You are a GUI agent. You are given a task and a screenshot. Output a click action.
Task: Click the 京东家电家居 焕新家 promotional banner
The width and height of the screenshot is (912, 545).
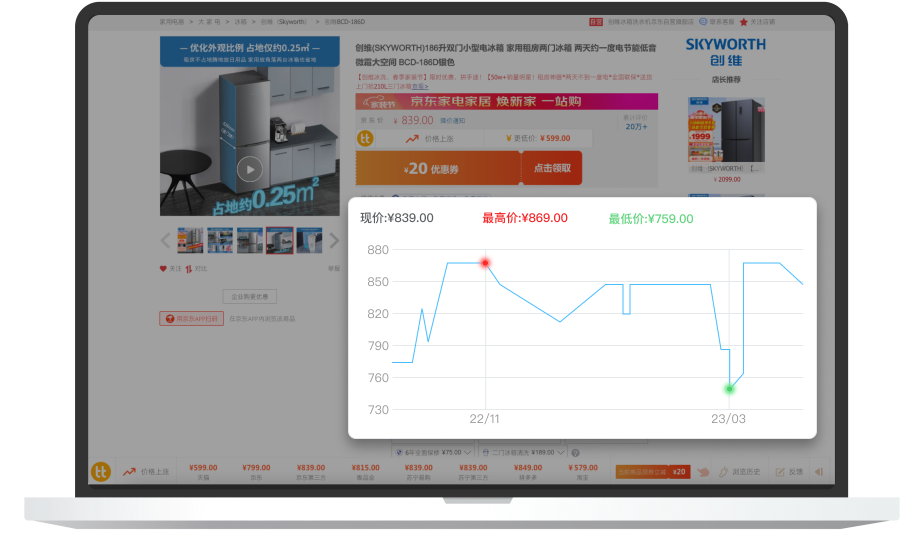[507, 101]
